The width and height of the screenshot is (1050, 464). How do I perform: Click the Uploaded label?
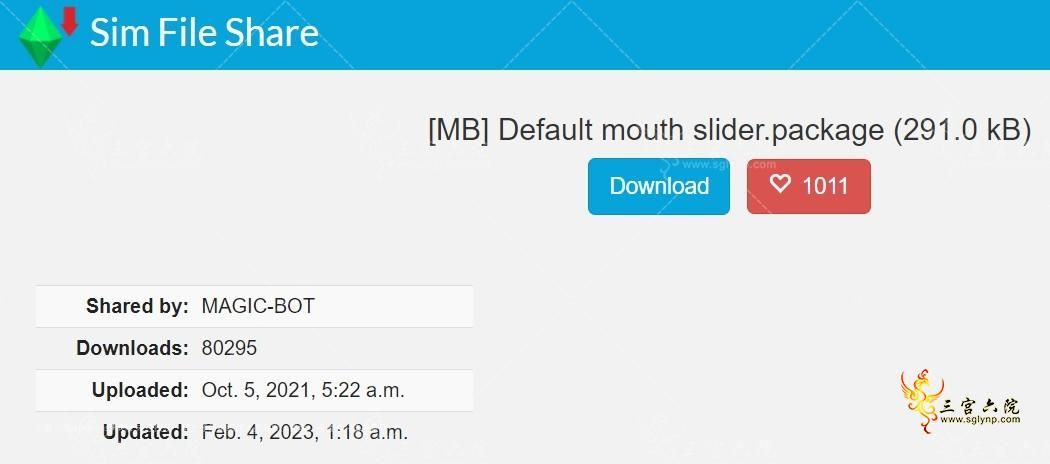pyautogui.click(x=140, y=390)
